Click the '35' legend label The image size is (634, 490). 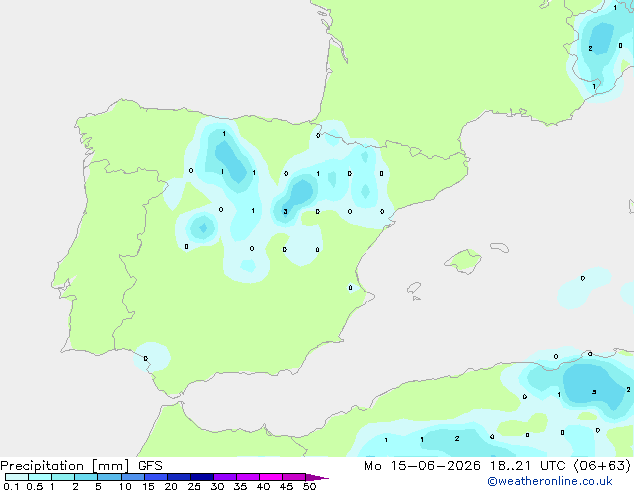point(240,486)
